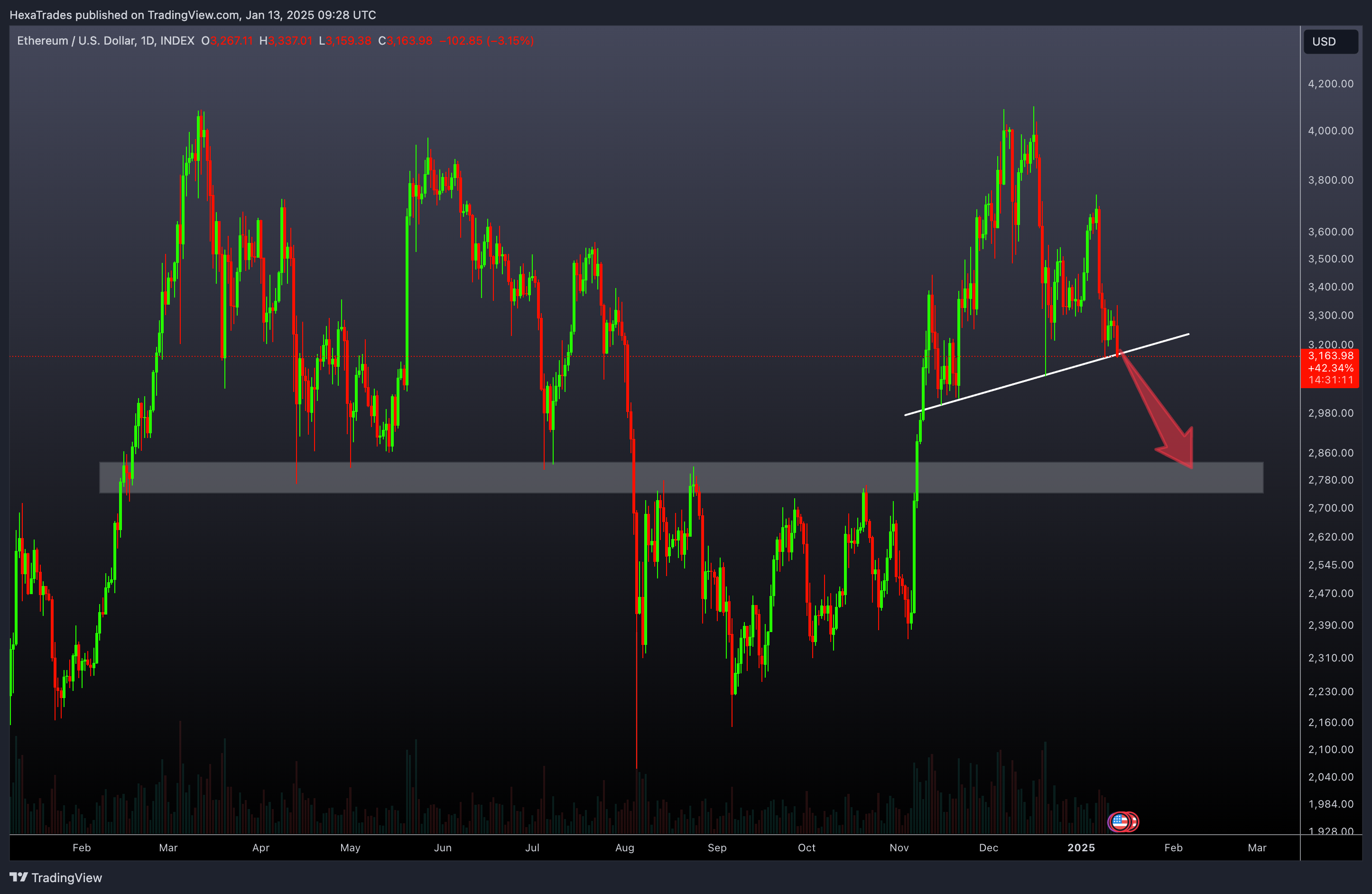1372x894 pixels.
Task: Click the Jul label on time axis
Action: [x=532, y=848]
